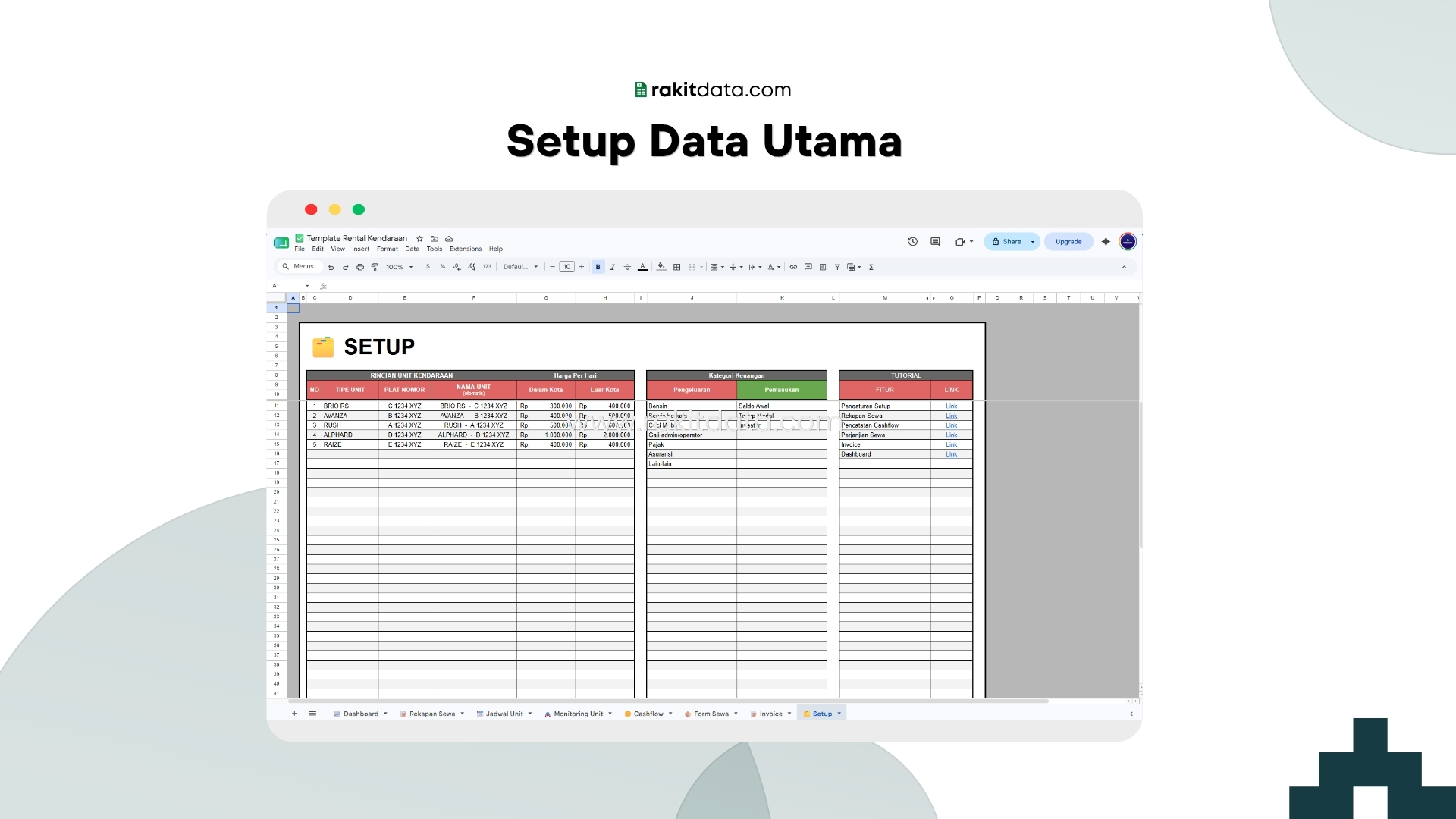Switch to the Dashboard sheet tab
Screen dimensions: 1456x819
click(x=360, y=714)
